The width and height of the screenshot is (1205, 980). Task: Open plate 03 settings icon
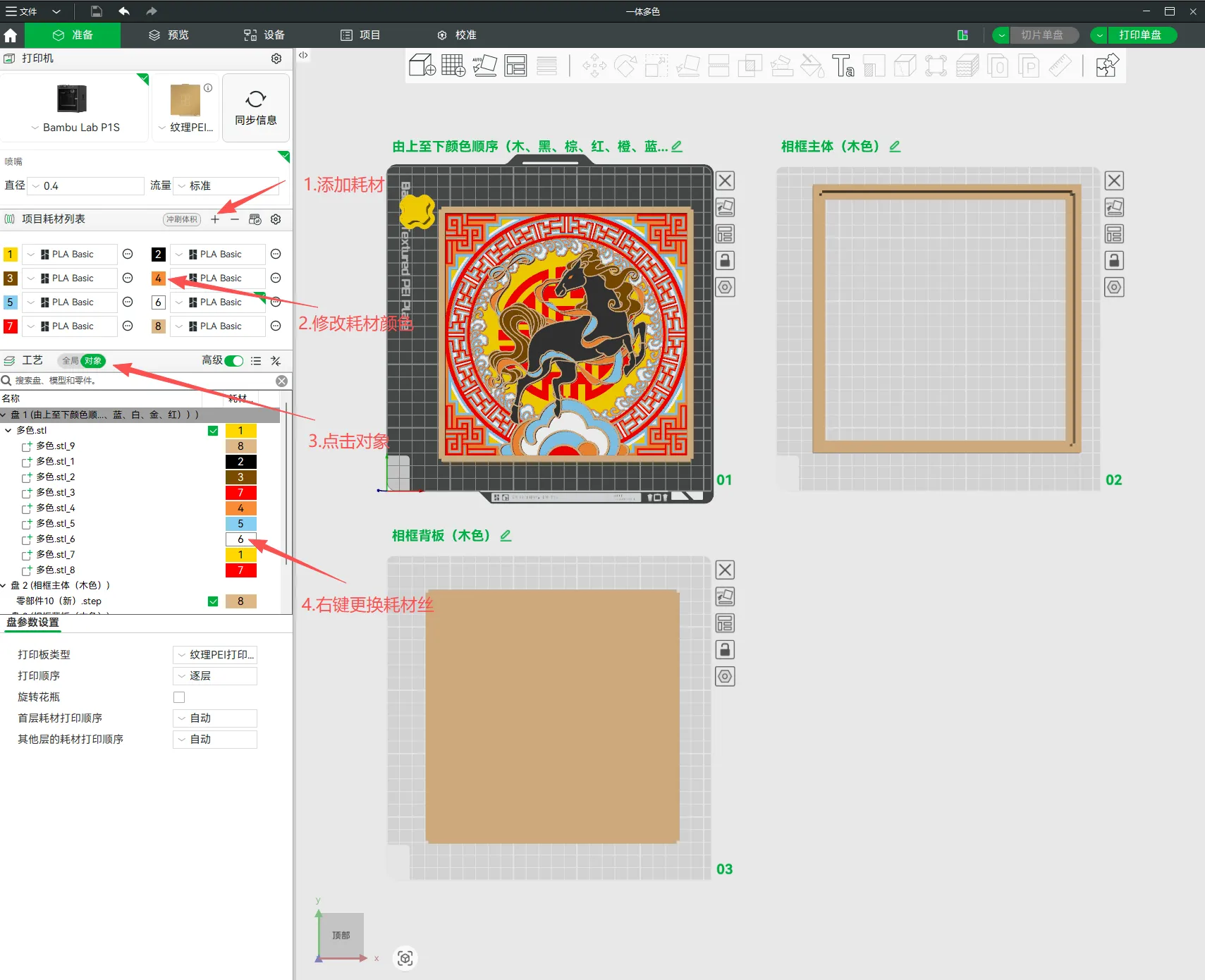coord(725,677)
